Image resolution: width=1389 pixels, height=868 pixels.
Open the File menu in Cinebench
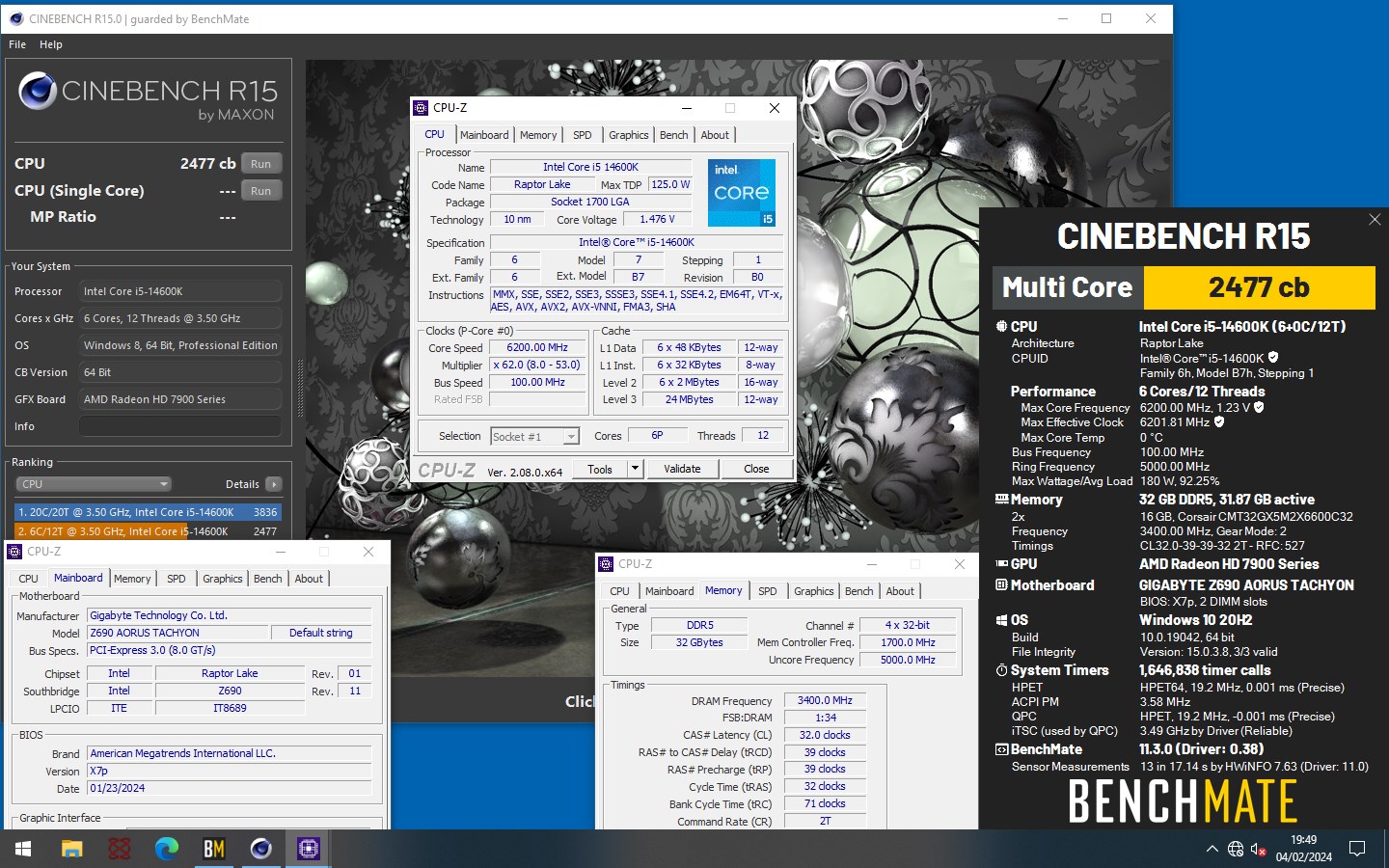17,44
